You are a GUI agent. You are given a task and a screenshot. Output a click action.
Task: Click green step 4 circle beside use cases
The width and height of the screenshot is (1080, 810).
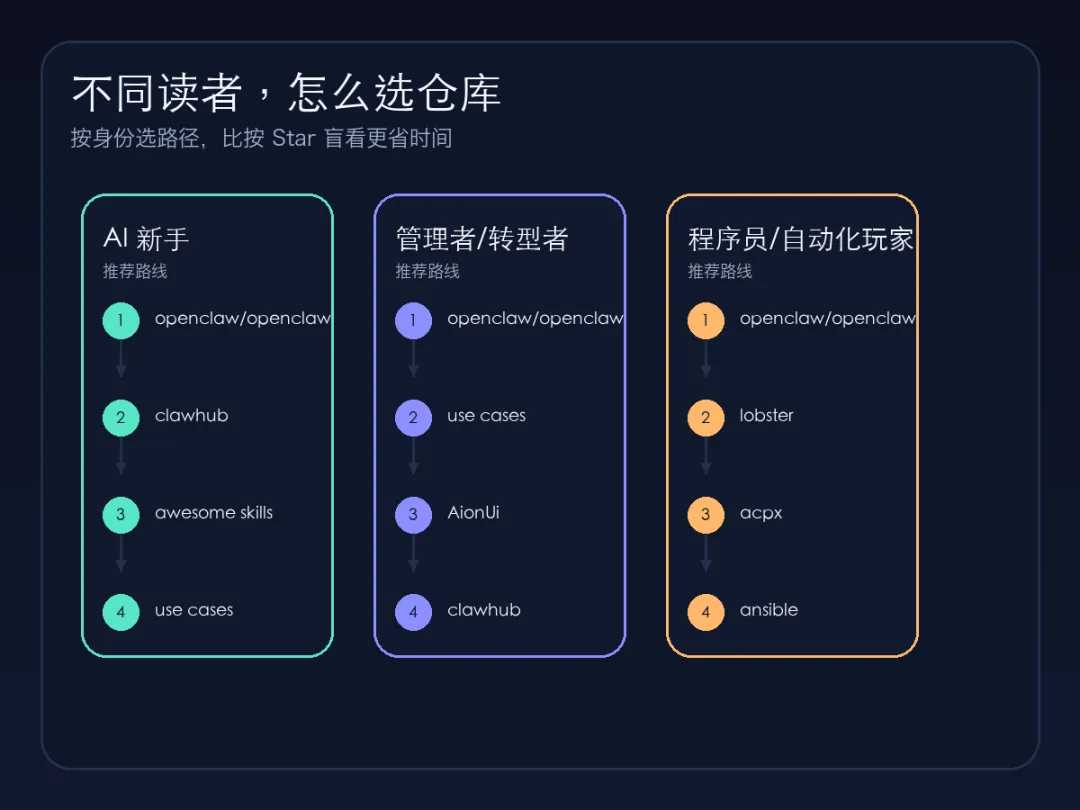coord(121,612)
